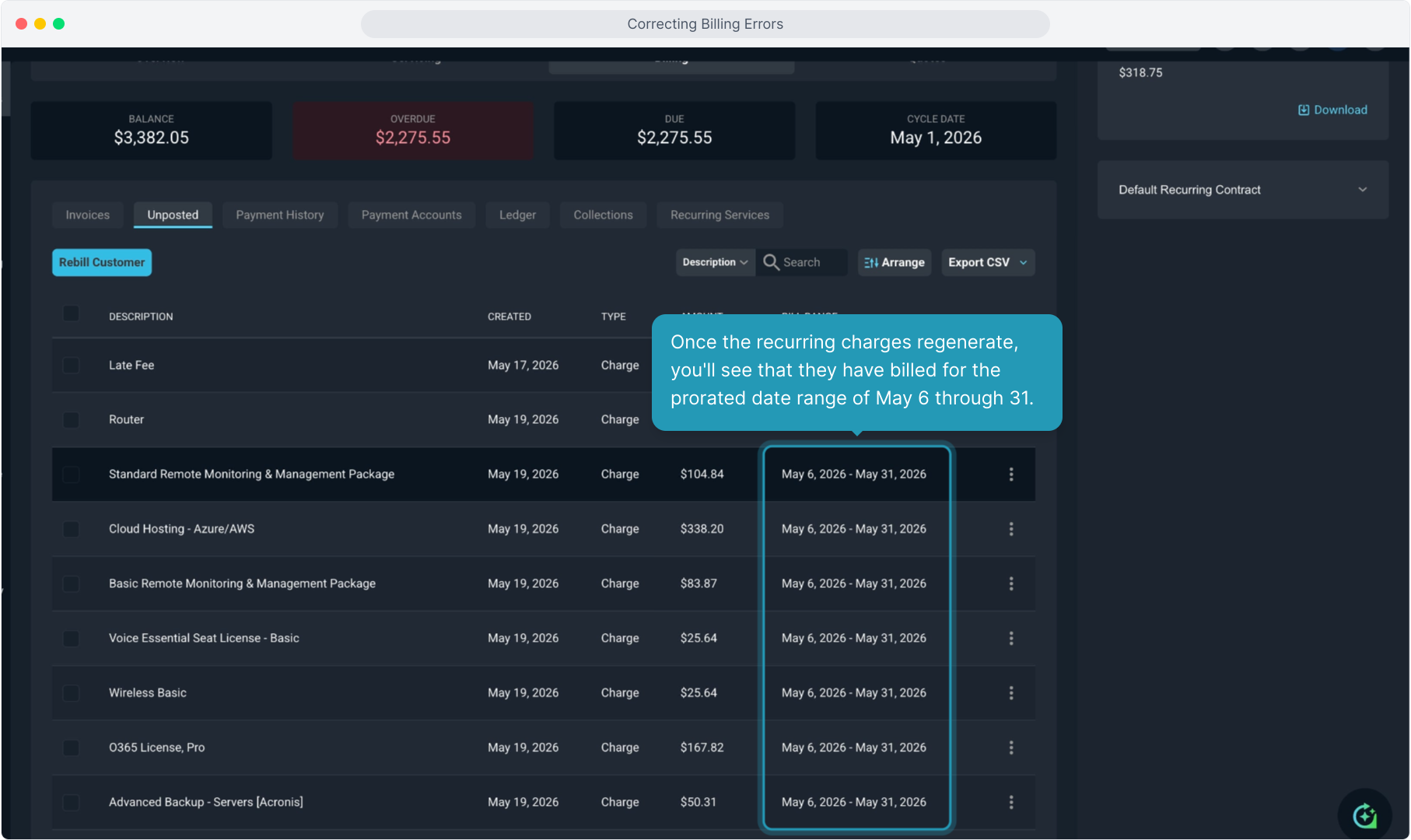The width and height of the screenshot is (1411, 840).
Task: Sort by the CREATED column header
Action: click(x=509, y=317)
